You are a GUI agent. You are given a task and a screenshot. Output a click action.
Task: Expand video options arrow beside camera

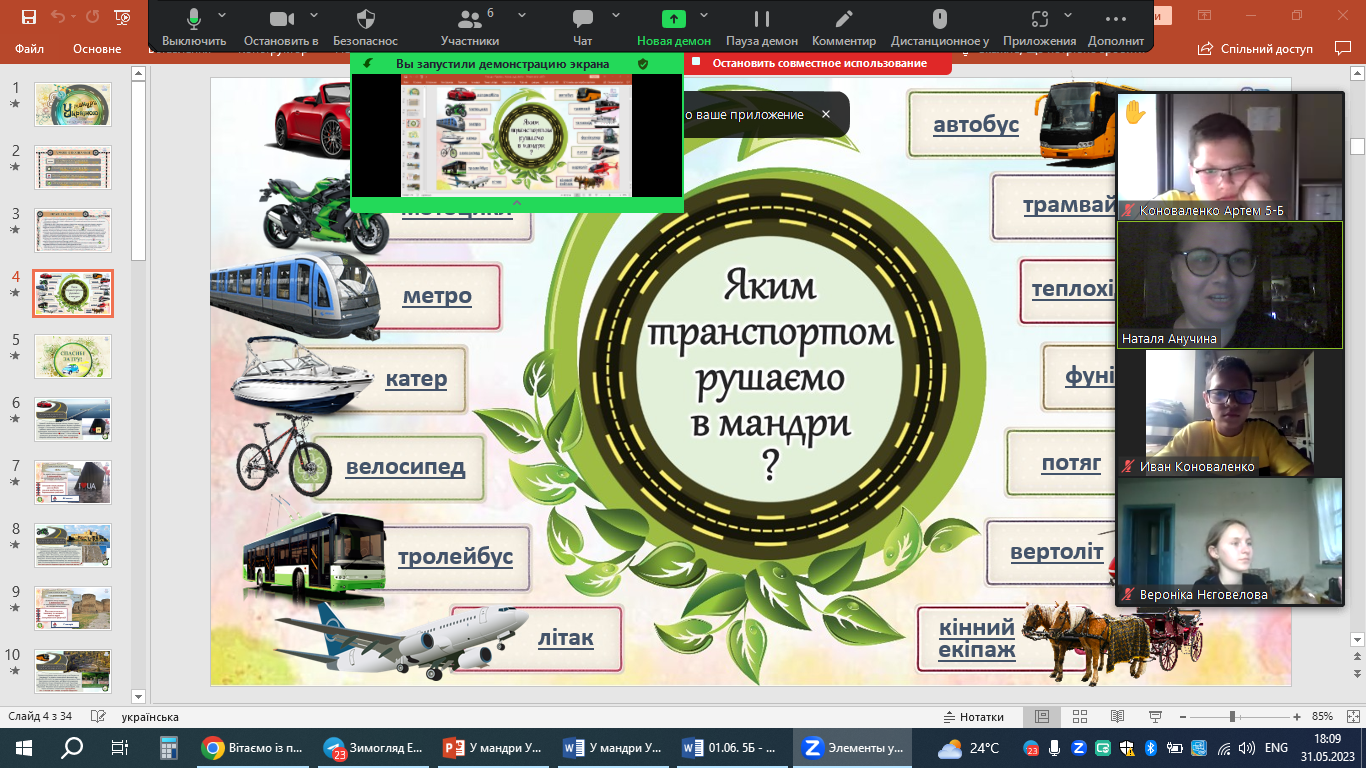pos(314,16)
